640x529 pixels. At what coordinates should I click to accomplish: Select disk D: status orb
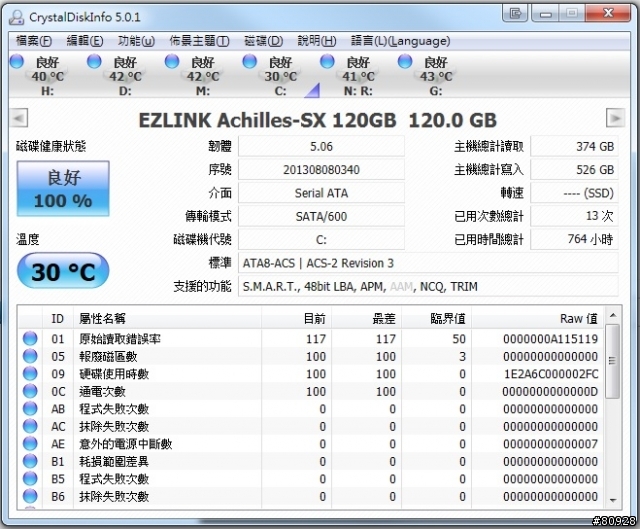click(x=94, y=61)
